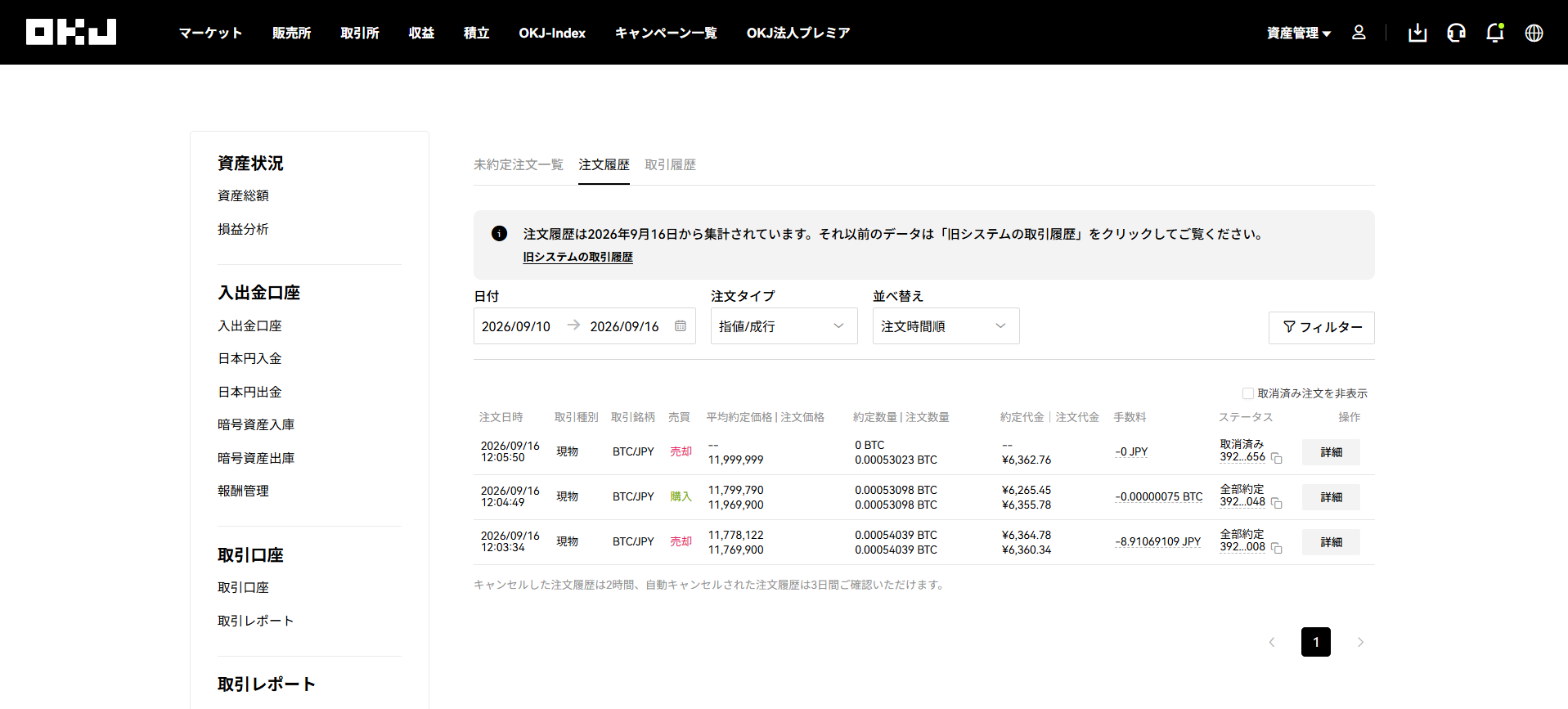Click the fee -8.91069109 JPY
Screen dimensions: 1568x709
coord(1158,541)
